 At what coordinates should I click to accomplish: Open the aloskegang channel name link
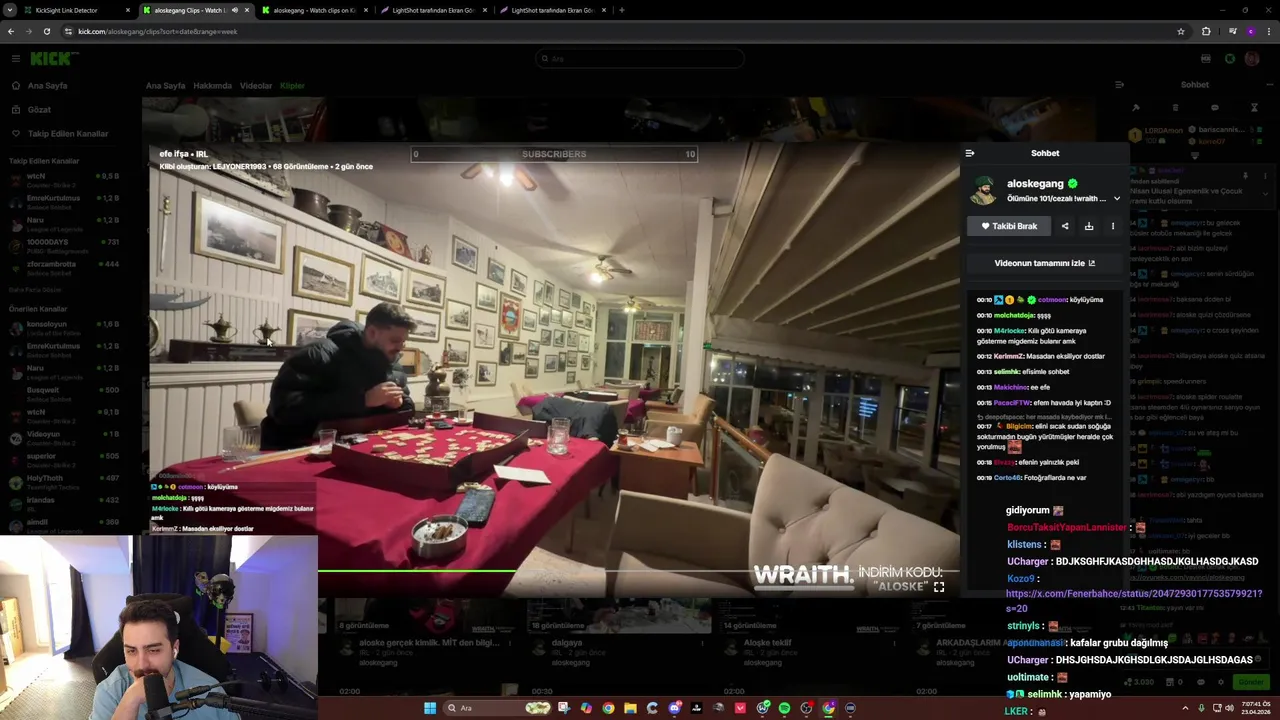click(1035, 184)
